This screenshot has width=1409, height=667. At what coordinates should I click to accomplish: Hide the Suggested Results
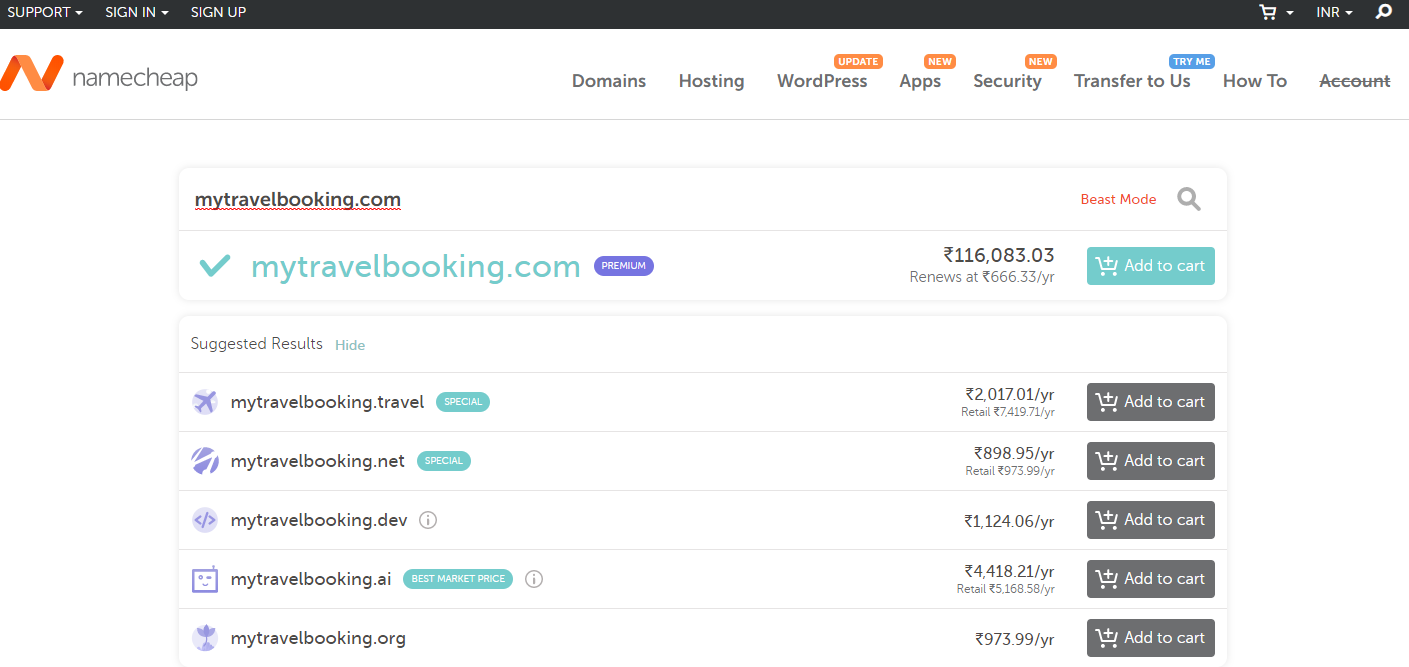pyautogui.click(x=350, y=345)
